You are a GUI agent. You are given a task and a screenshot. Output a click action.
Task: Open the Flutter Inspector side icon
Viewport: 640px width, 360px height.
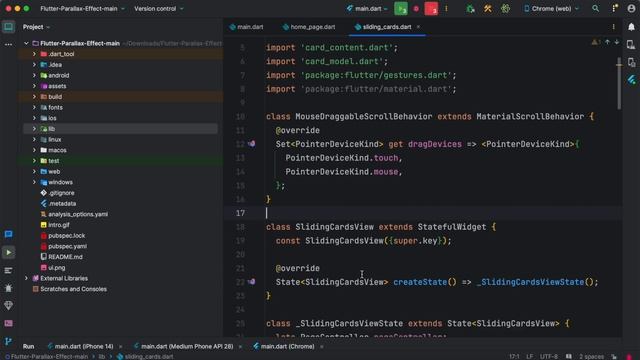tap(631, 80)
